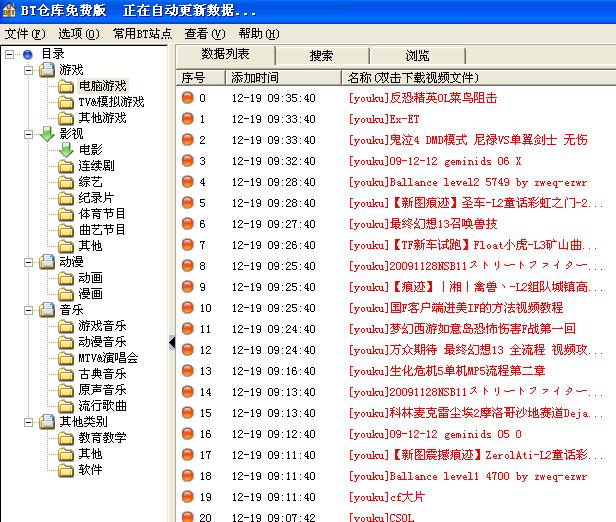Click the folder icon for 纪录片
This screenshot has height=522, width=616.
coord(66,198)
